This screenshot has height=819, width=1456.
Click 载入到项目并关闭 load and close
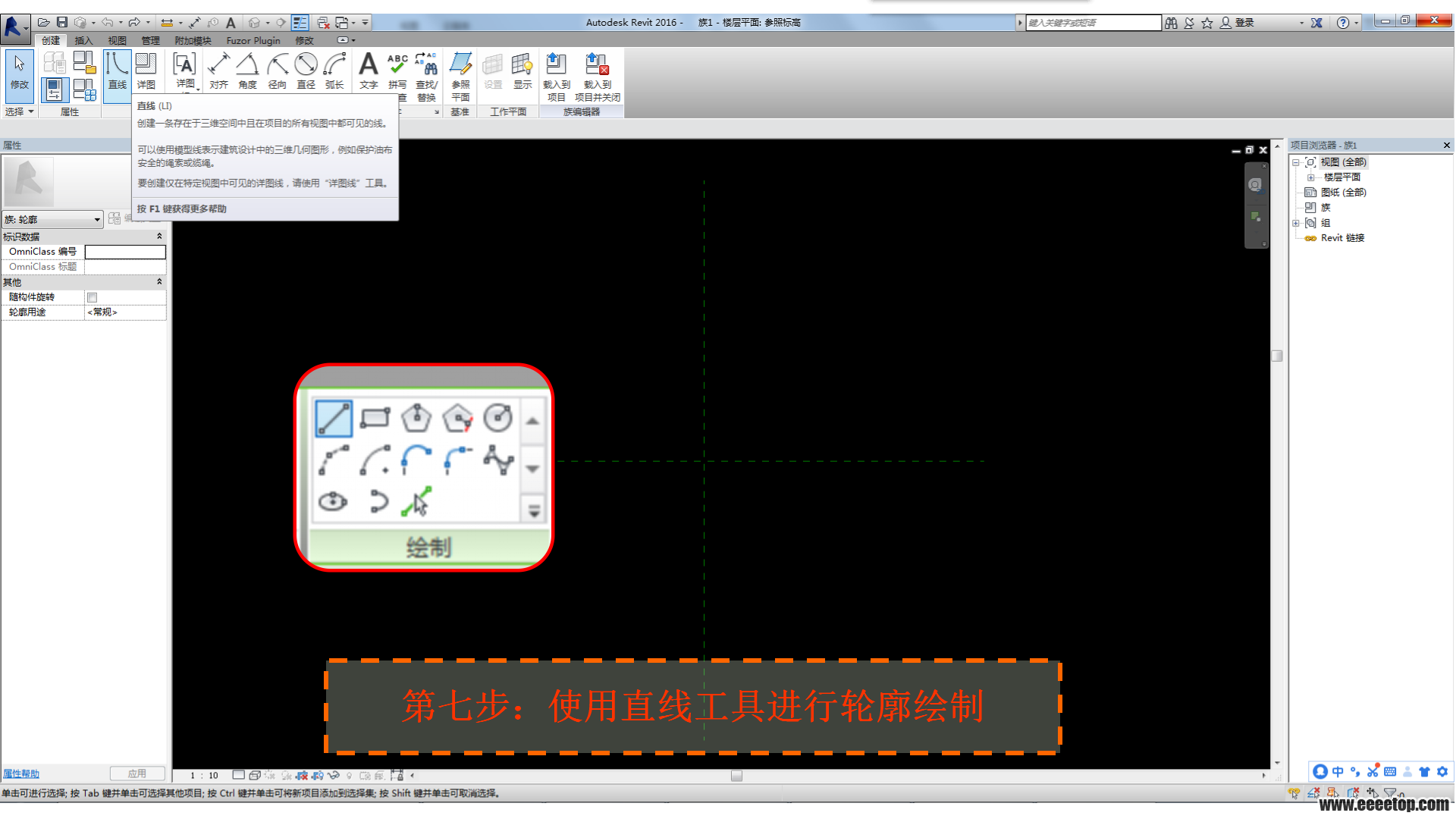(597, 76)
